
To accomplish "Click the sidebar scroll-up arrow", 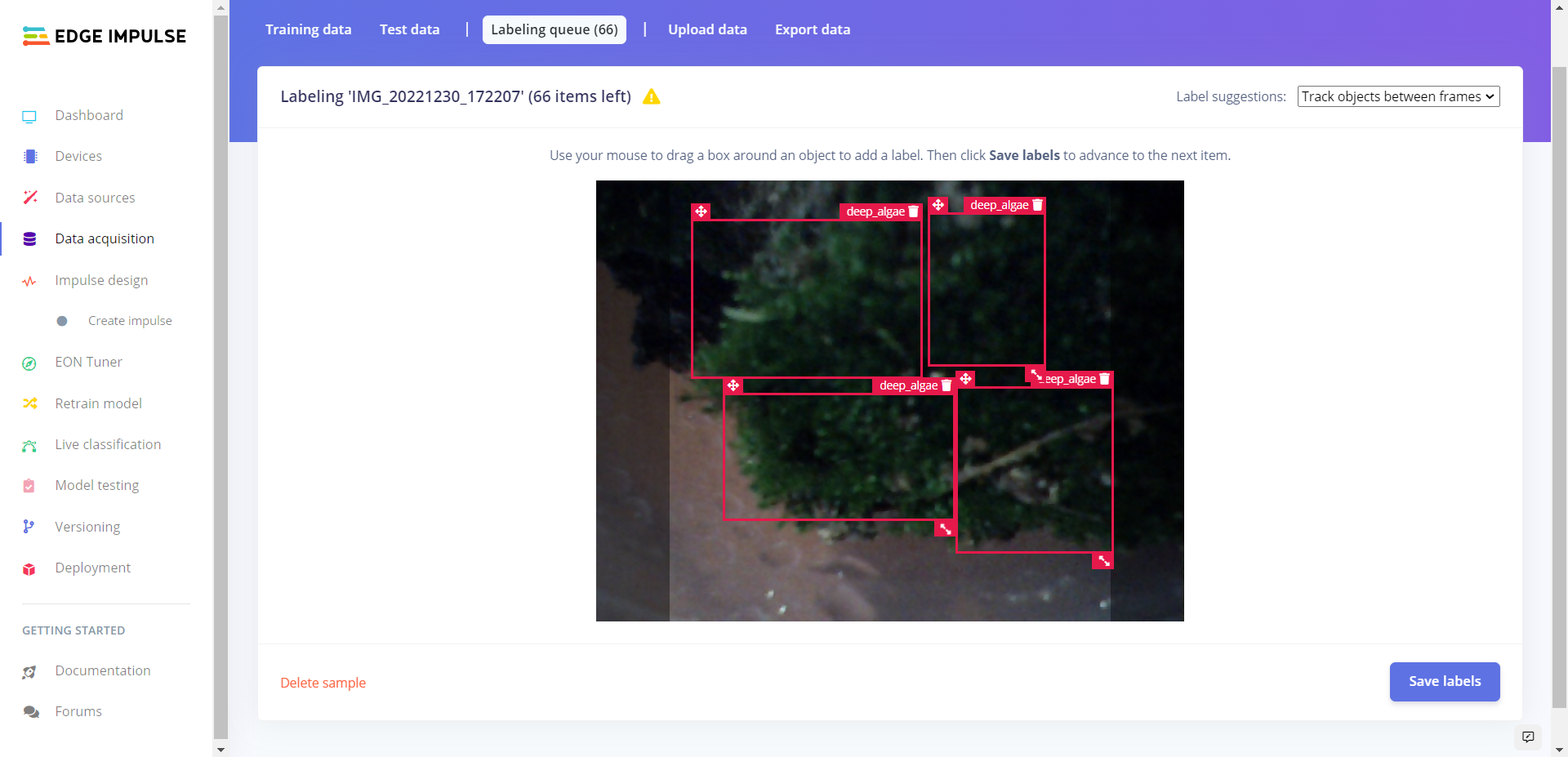I will [x=220, y=7].
